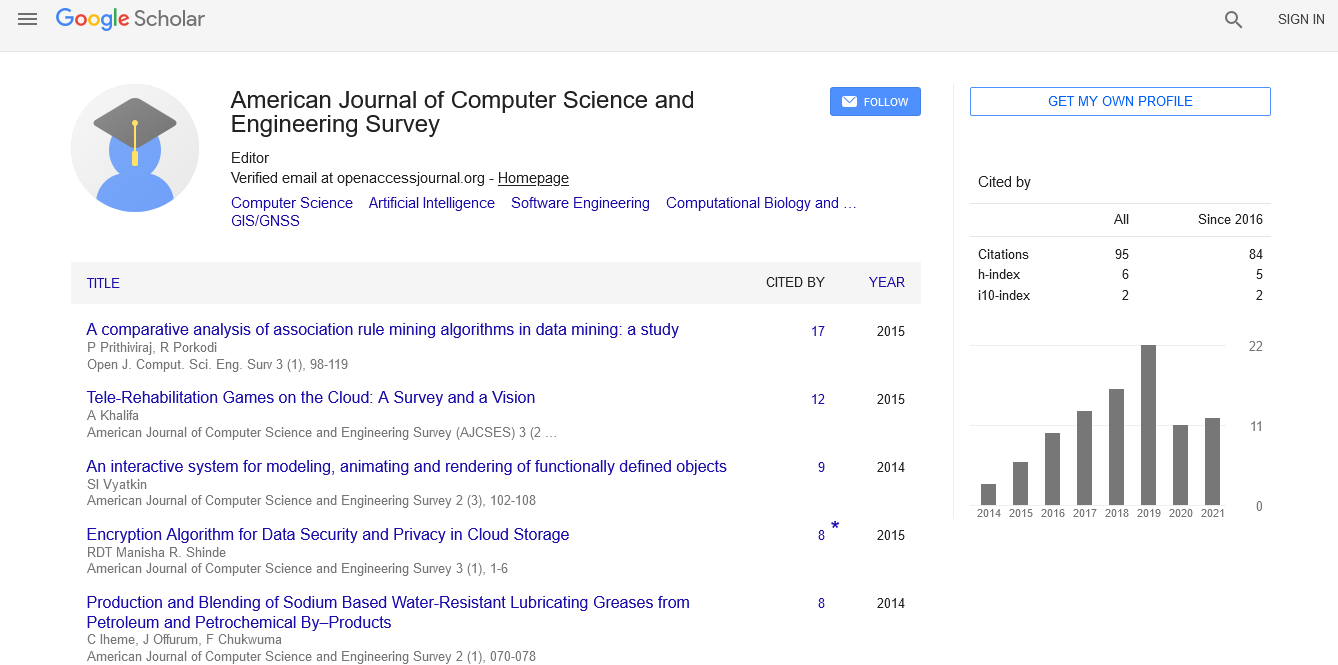This screenshot has width=1338, height=665.
Task: Open the Software Engineering topic link
Action: point(580,203)
